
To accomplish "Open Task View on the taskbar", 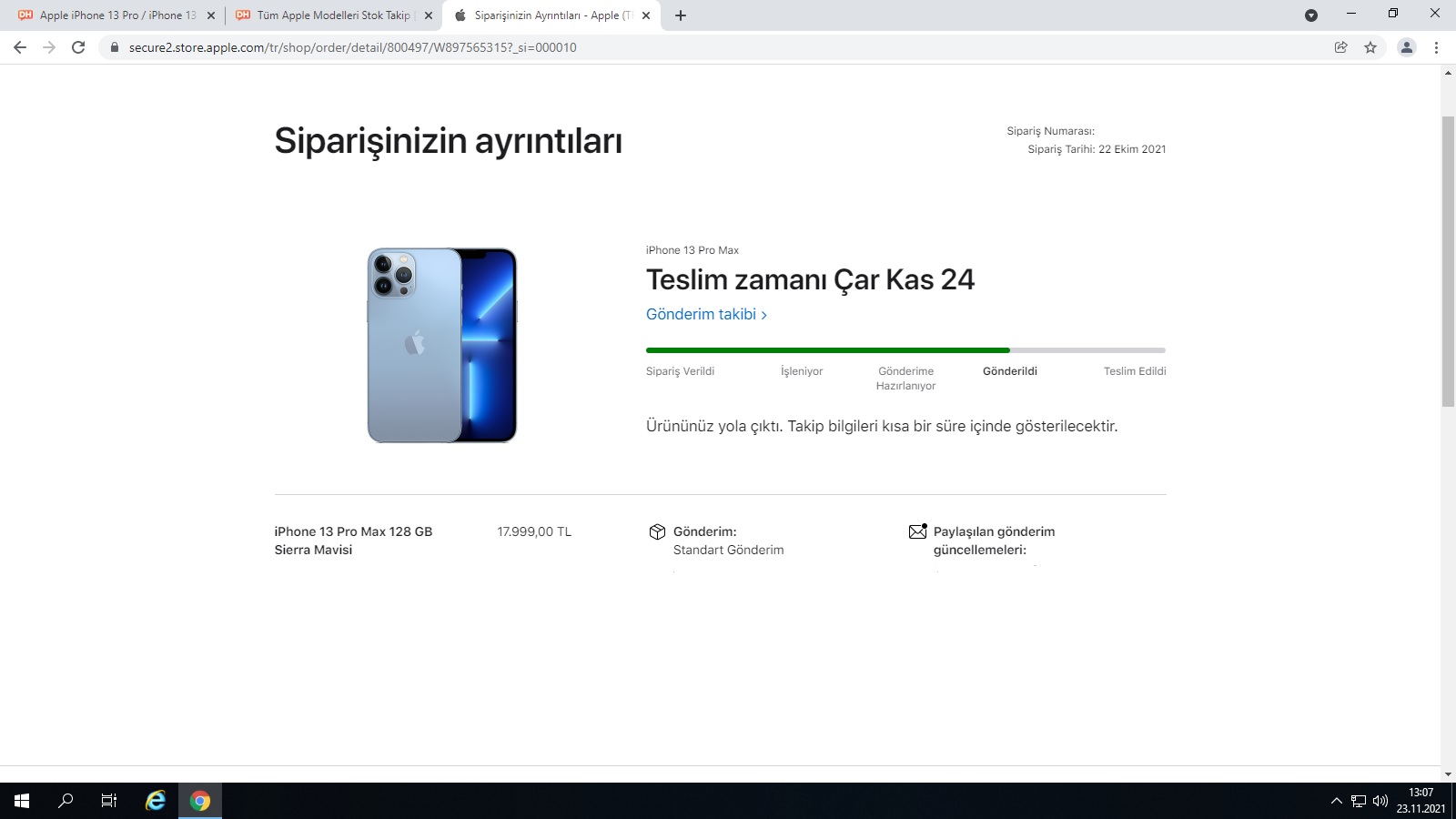I will [x=109, y=801].
